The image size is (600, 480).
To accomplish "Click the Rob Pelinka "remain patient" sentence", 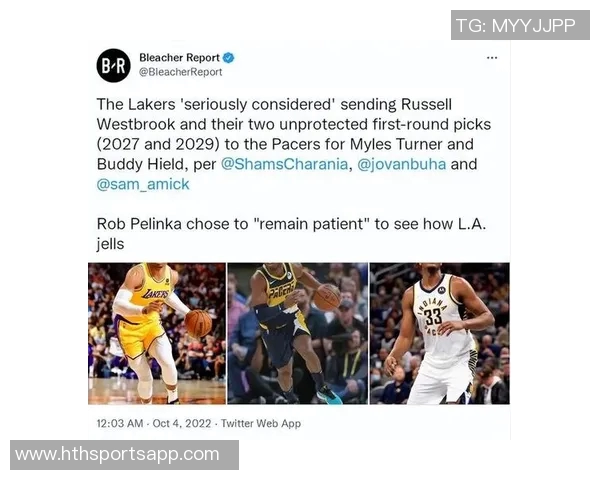I will coord(291,234).
